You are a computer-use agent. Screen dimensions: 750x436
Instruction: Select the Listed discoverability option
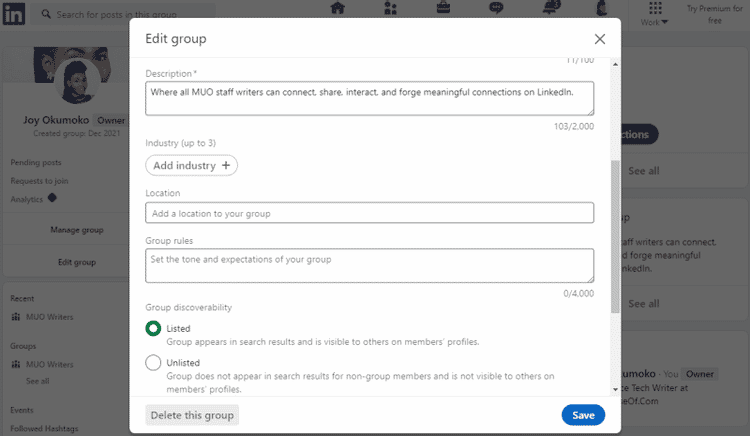(x=153, y=328)
